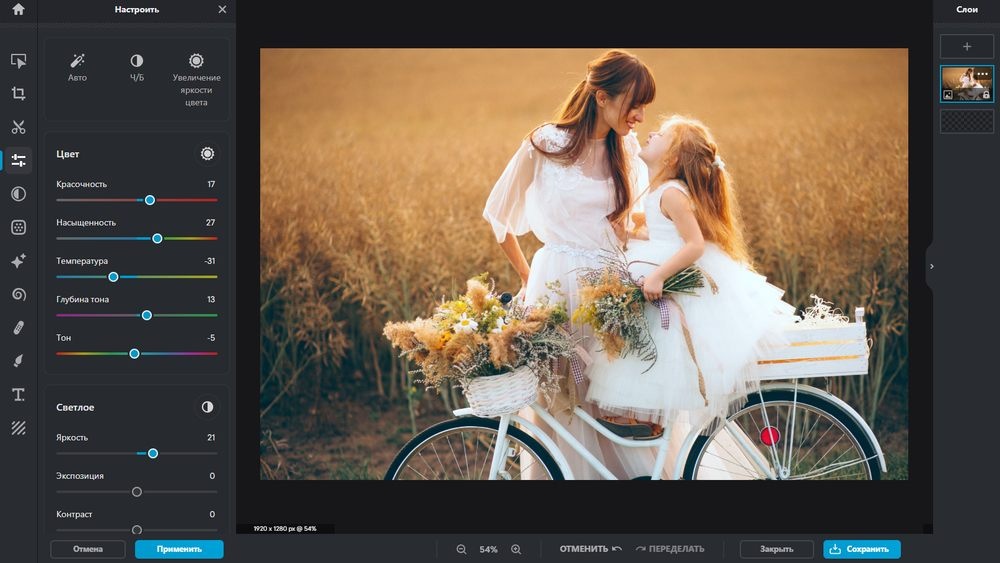Select the Cutout scissors tool

point(18,127)
